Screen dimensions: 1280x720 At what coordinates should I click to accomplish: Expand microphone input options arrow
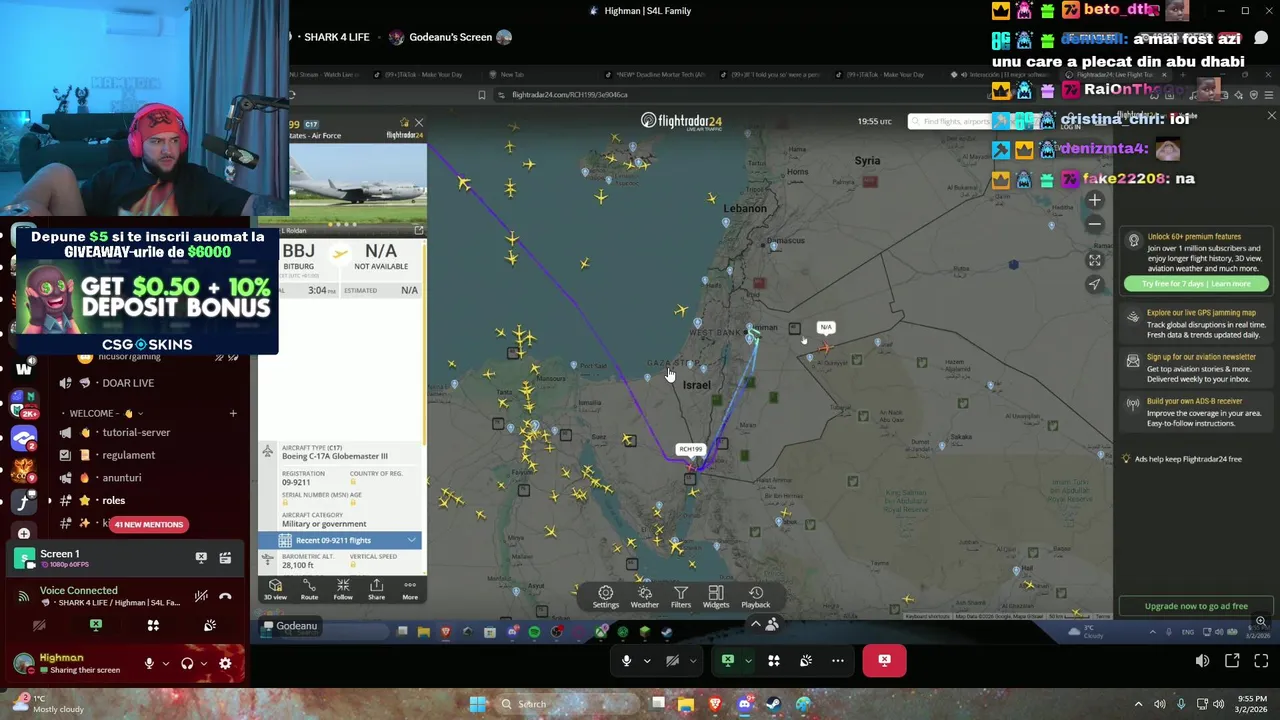647,661
